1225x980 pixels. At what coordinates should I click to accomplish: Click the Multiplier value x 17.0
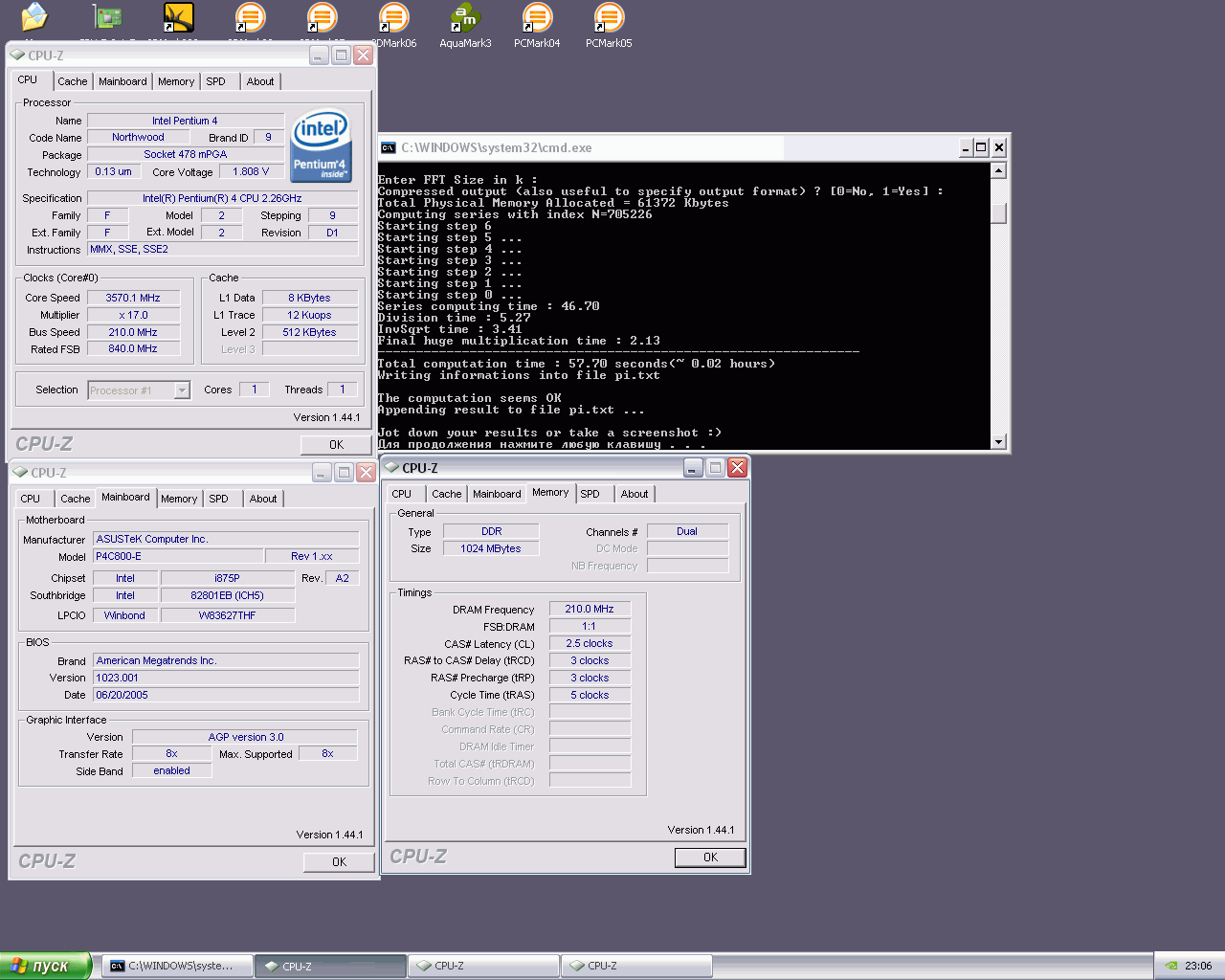point(133,316)
